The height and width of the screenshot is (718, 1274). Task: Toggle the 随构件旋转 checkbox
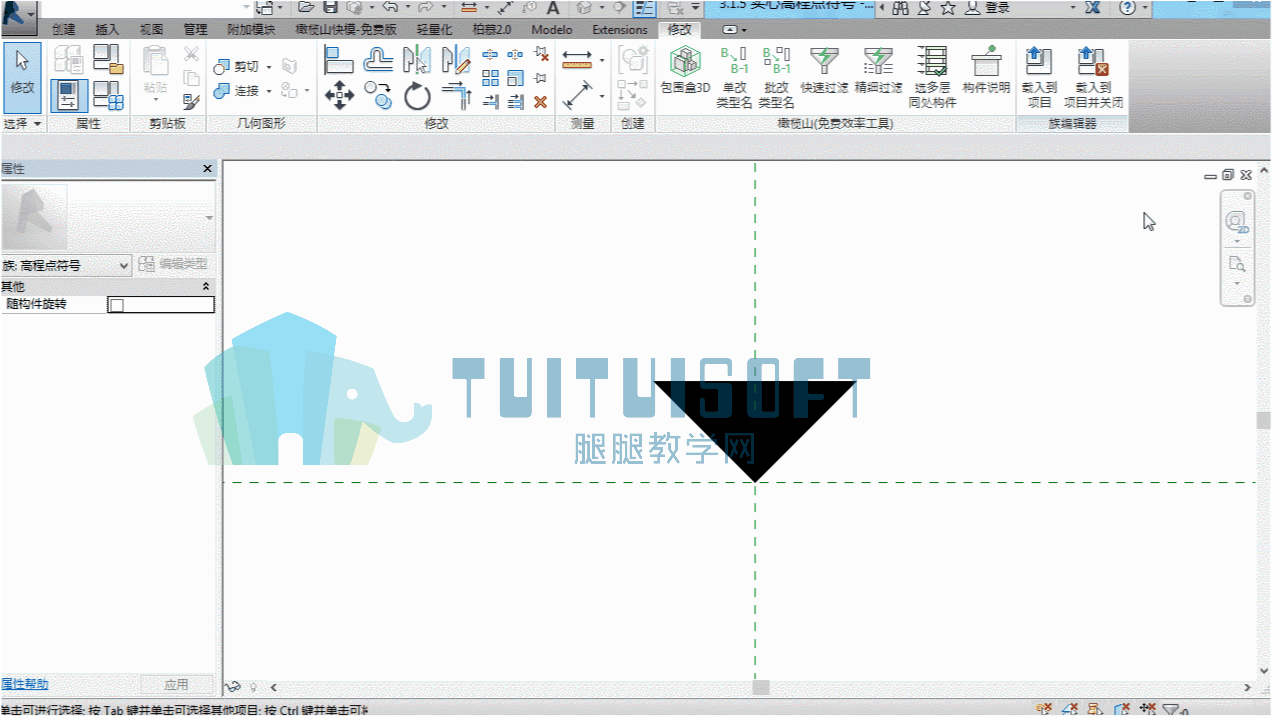tap(116, 305)
